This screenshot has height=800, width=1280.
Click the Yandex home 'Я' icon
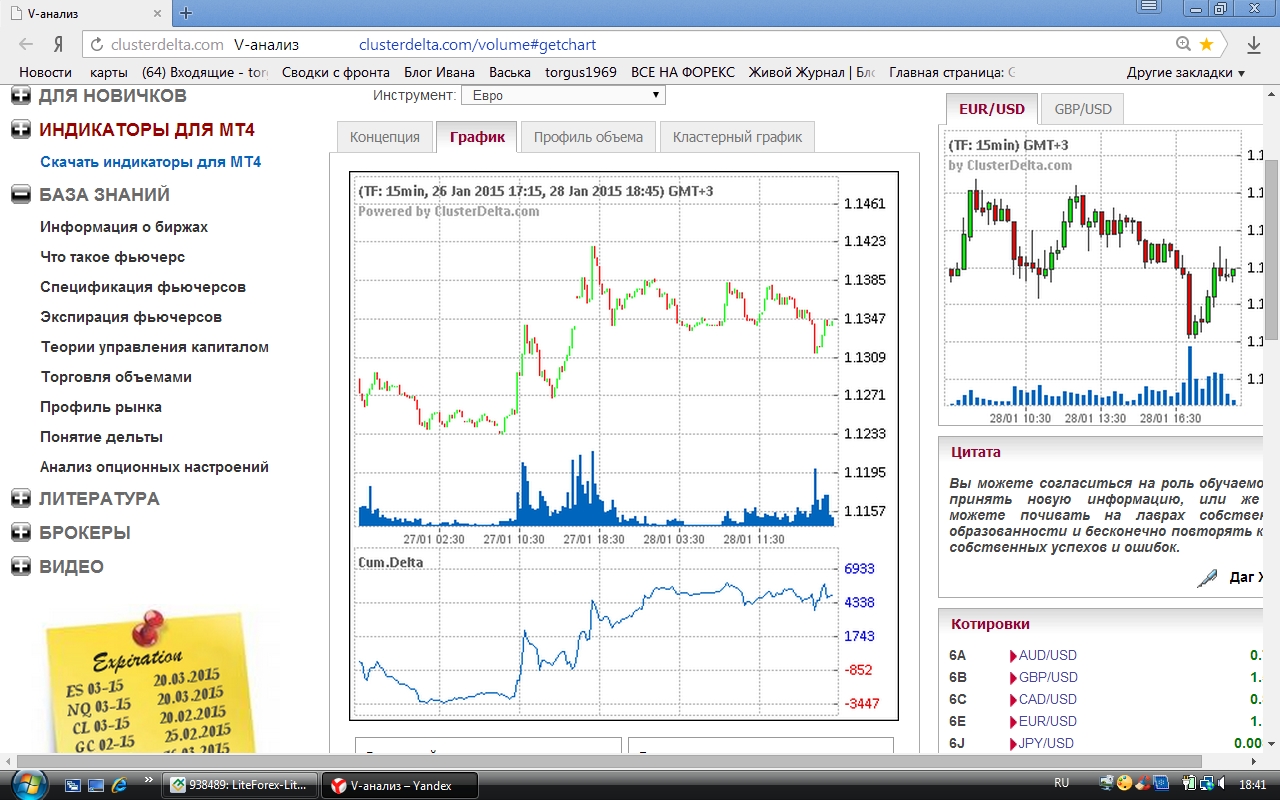click(59, 44)
